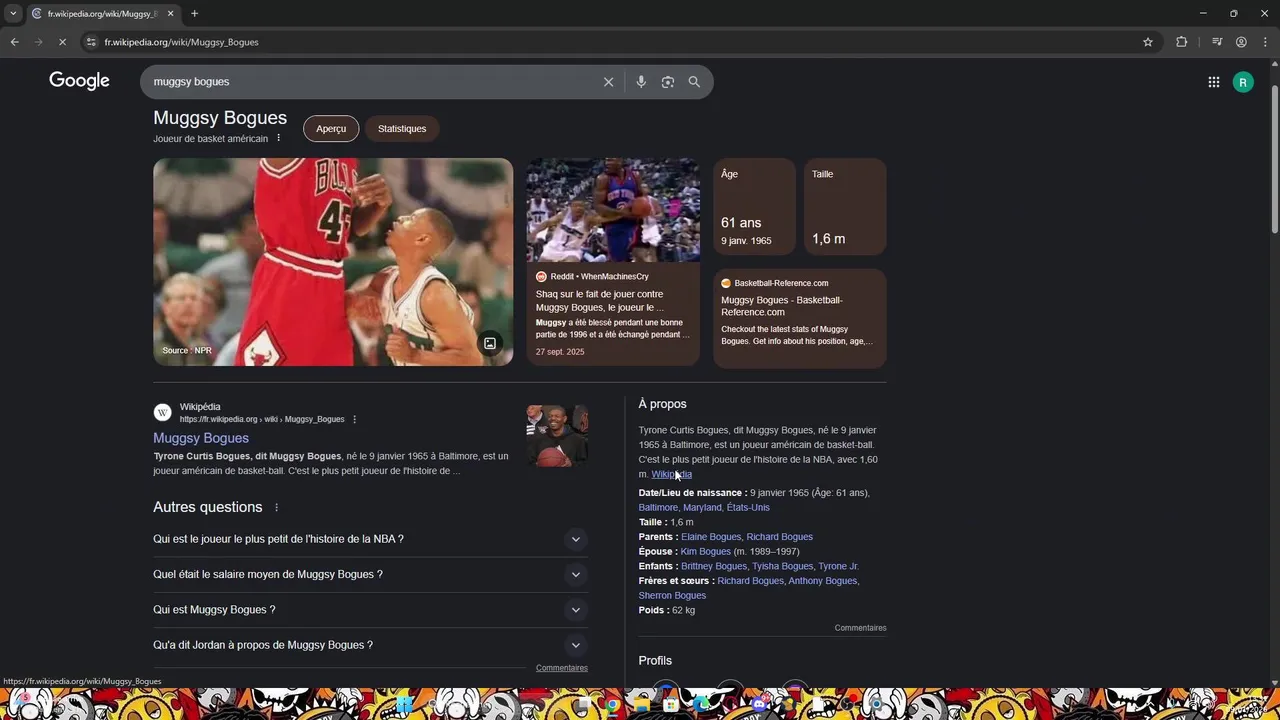Switch to the Statistiques tab
1280x720 pixels.
click(x=402, y=128)
